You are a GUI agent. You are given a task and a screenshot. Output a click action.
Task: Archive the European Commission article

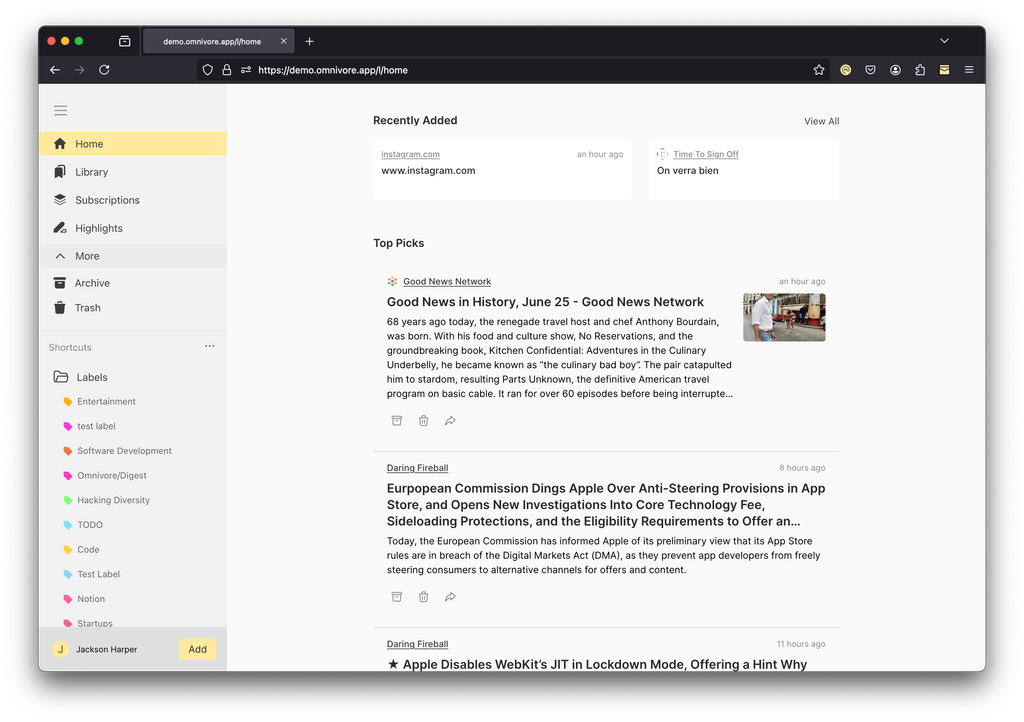pyautogui.click(x=396, y=597)
